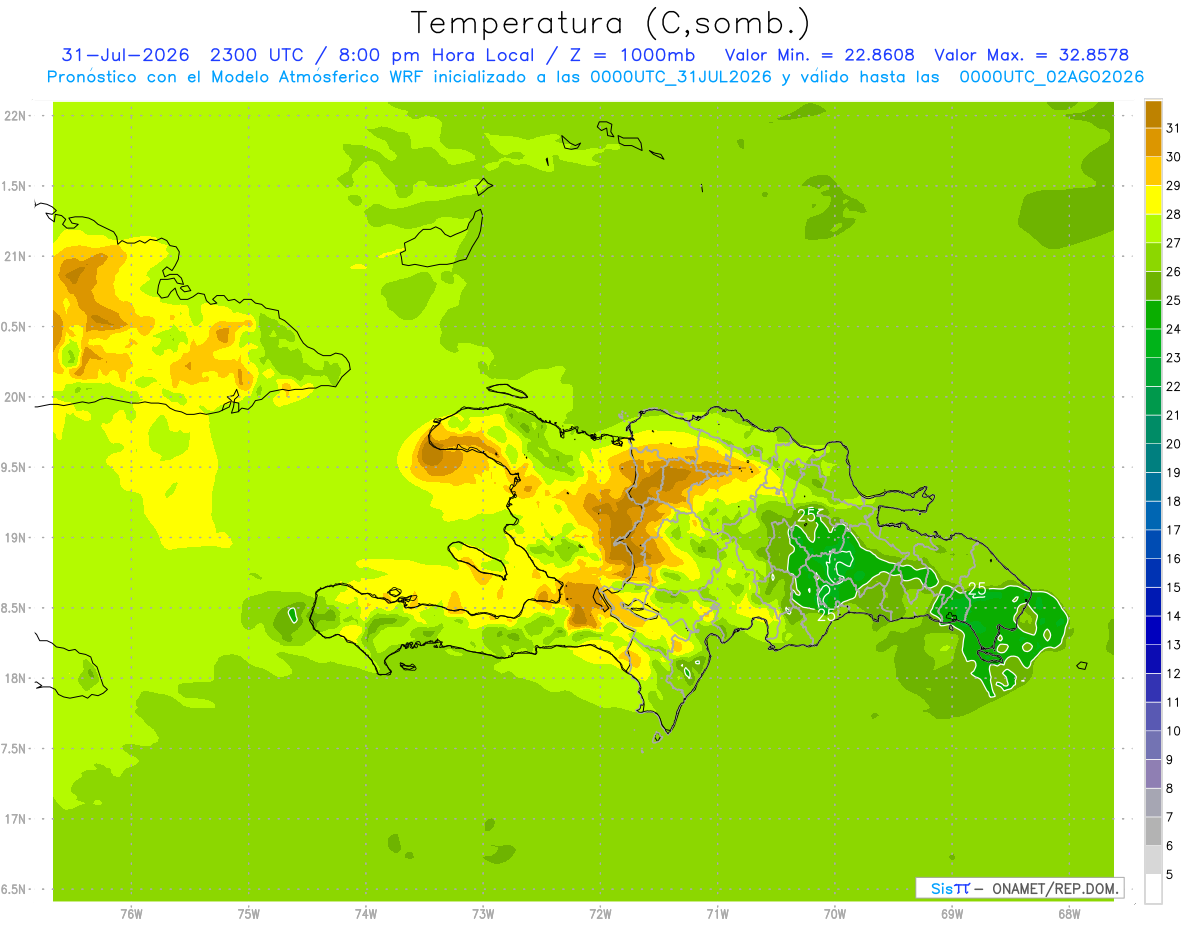The height and width of the screenshot is (927, 1200).
Task: Click legend value 25 on color bar
Action: point(1173,300)
